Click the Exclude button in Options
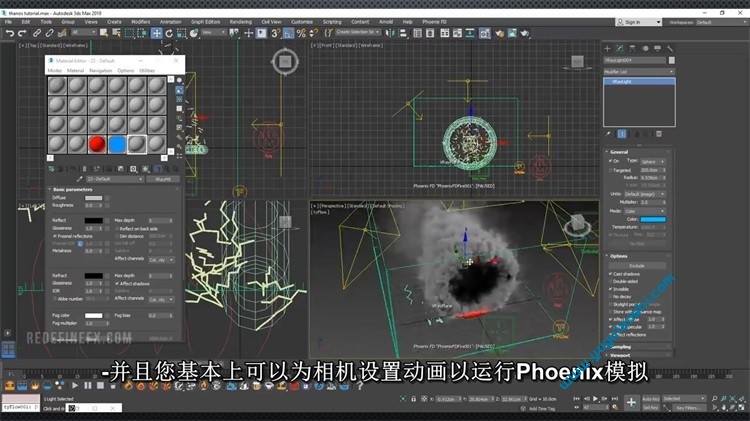750x421 pixels. [x=637, y=266]
